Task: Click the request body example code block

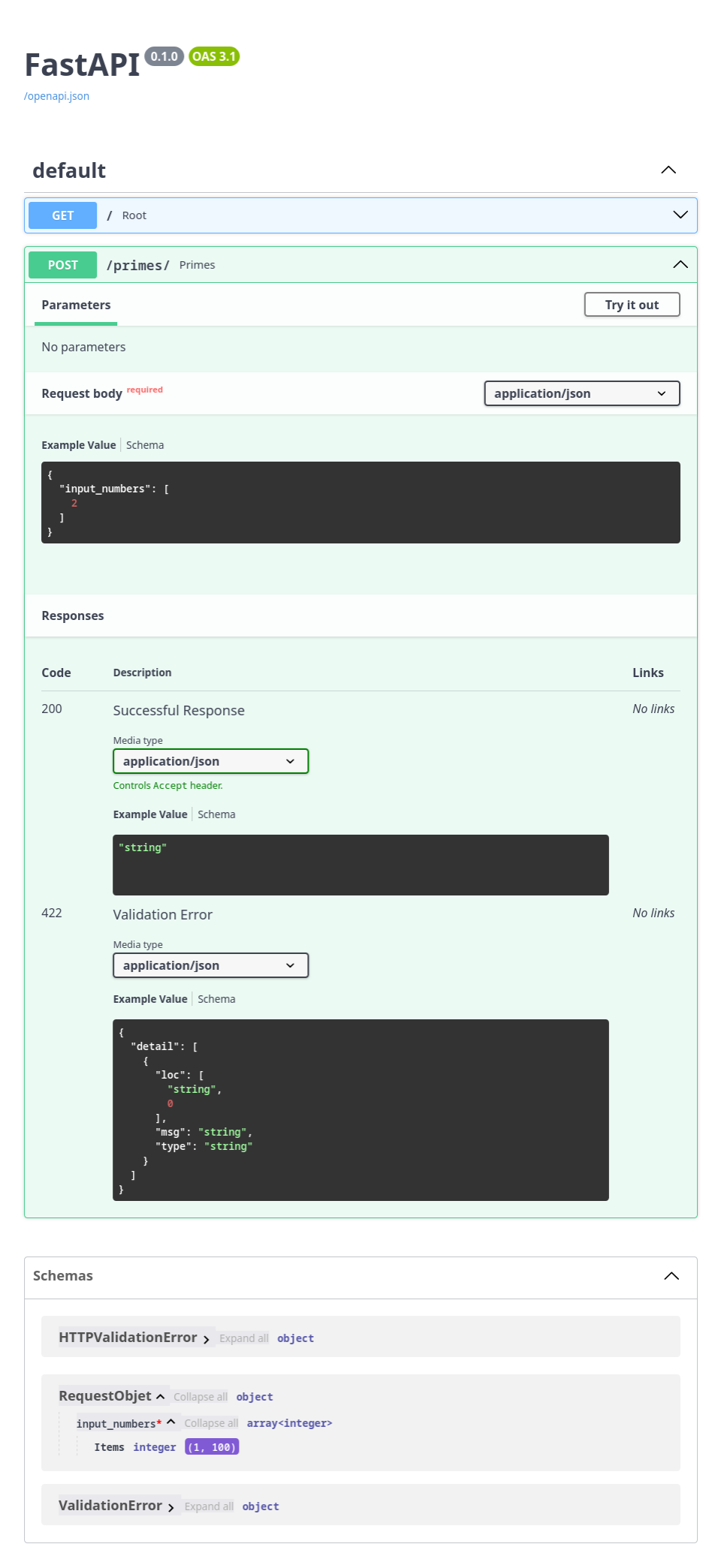Action: click(360, 502)
